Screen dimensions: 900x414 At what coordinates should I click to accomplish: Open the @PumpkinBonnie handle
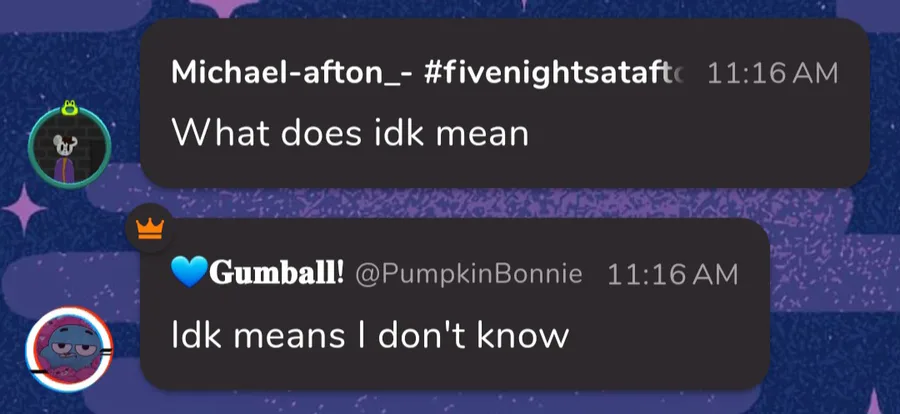click(469, 274)
